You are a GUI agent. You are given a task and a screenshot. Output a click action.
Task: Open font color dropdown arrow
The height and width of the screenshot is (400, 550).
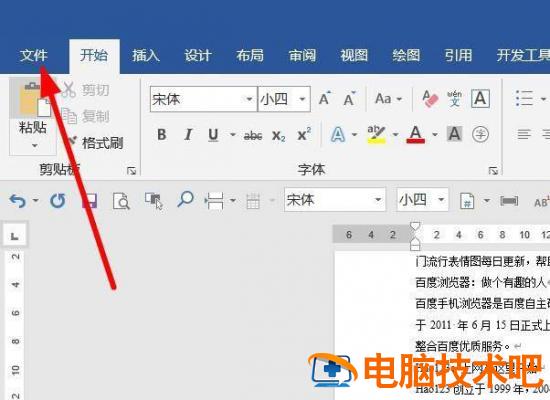coord(435,134)
